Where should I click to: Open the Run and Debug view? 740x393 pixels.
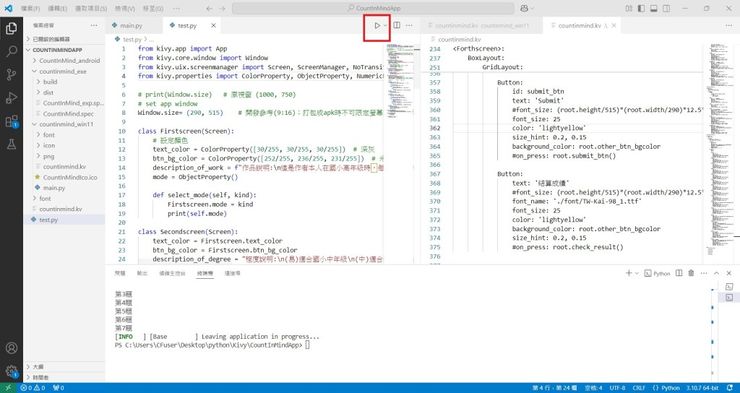pyautogui.click(x=11, y=98)
